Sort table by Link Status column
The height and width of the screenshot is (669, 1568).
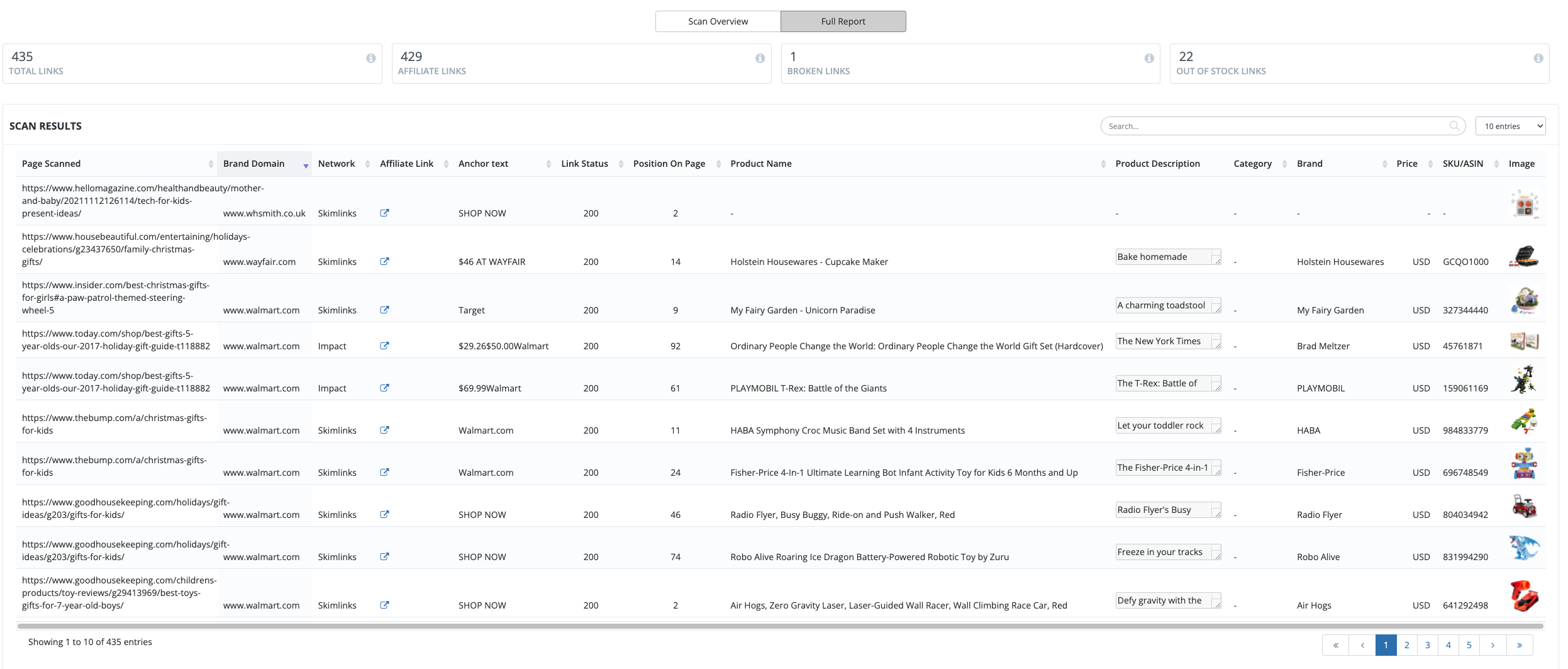(x=591, y=164)
